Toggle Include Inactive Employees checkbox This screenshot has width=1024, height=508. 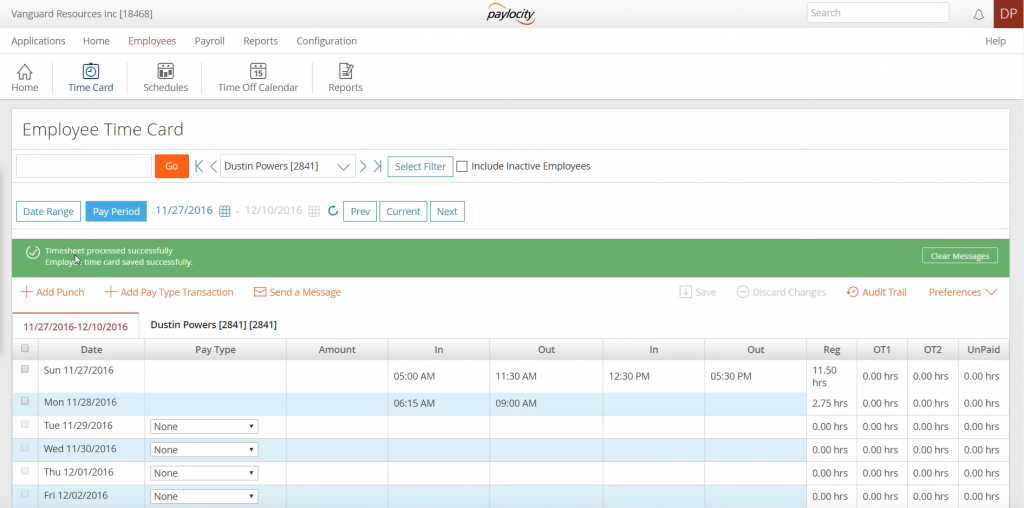462,166
